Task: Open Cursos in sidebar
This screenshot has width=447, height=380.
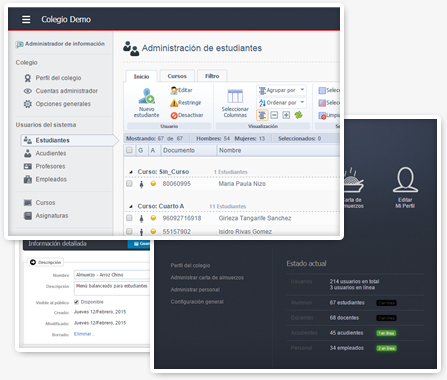Action: point(45,203)
